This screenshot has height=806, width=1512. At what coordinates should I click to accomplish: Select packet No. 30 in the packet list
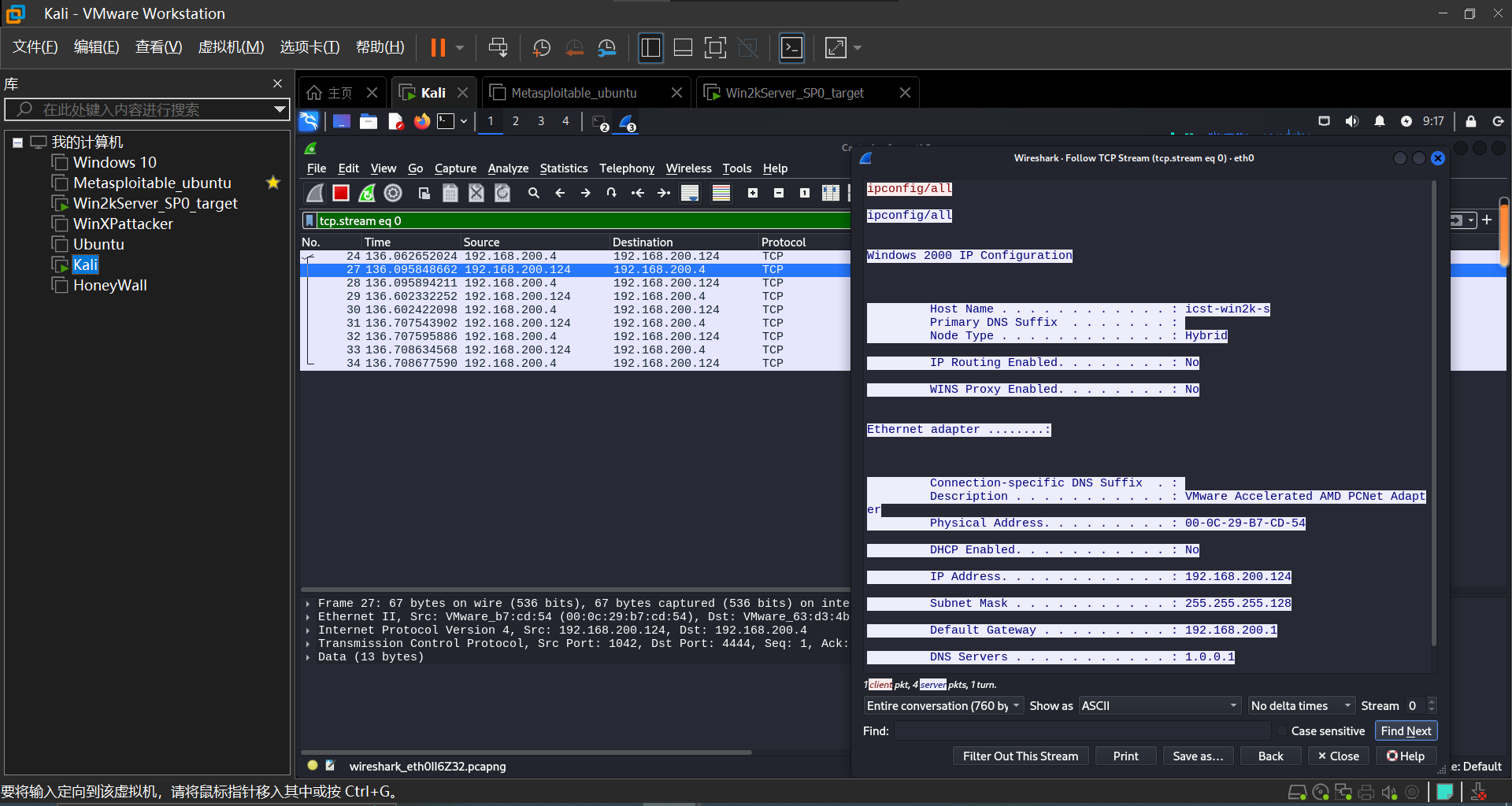click(575, 310)
